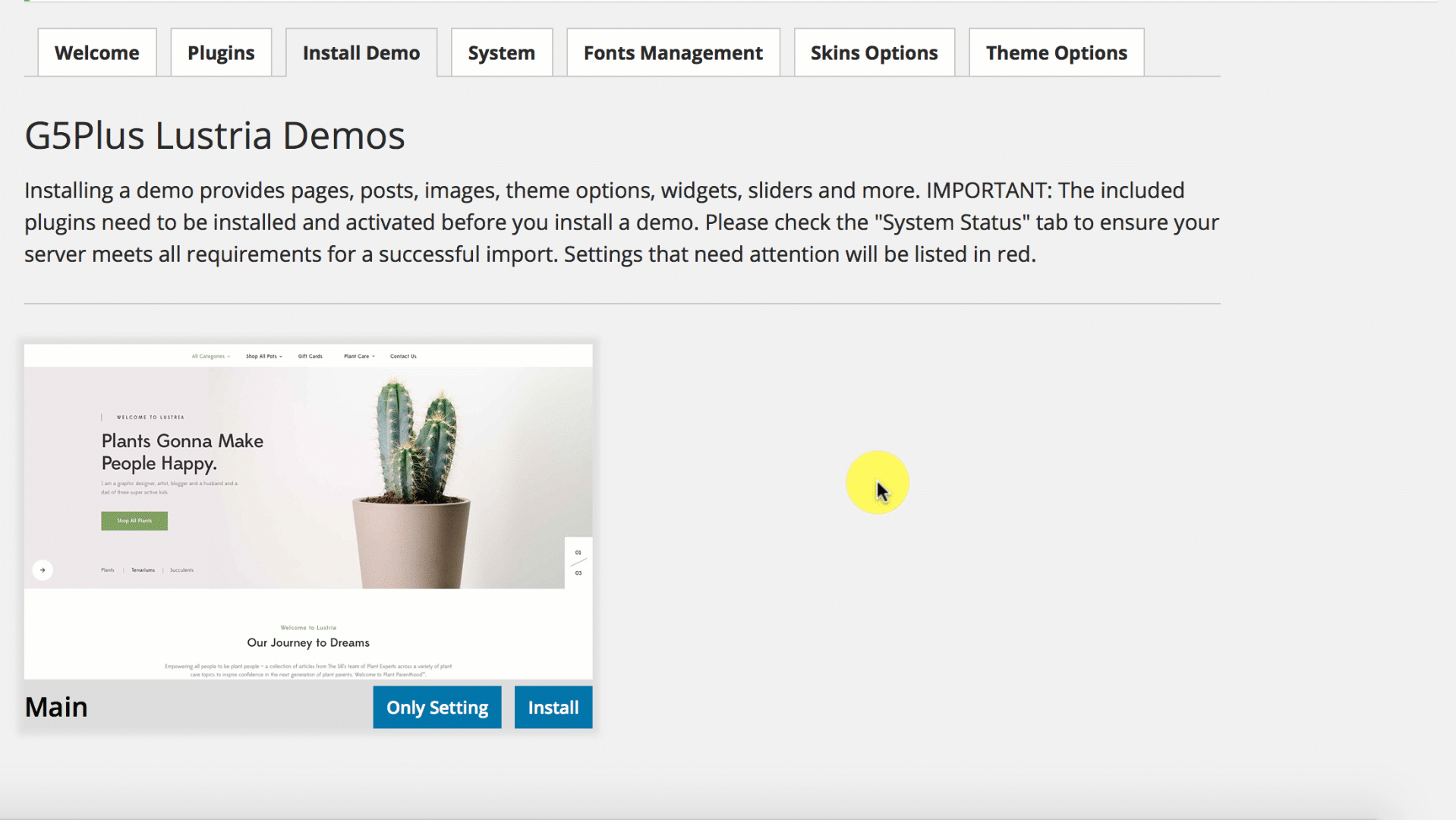Image resolution: width=1456 pixels, height=820 pixels.
Task: Click "Plants Gonna Make People Happy." text
Action: [x=182, y=452]
